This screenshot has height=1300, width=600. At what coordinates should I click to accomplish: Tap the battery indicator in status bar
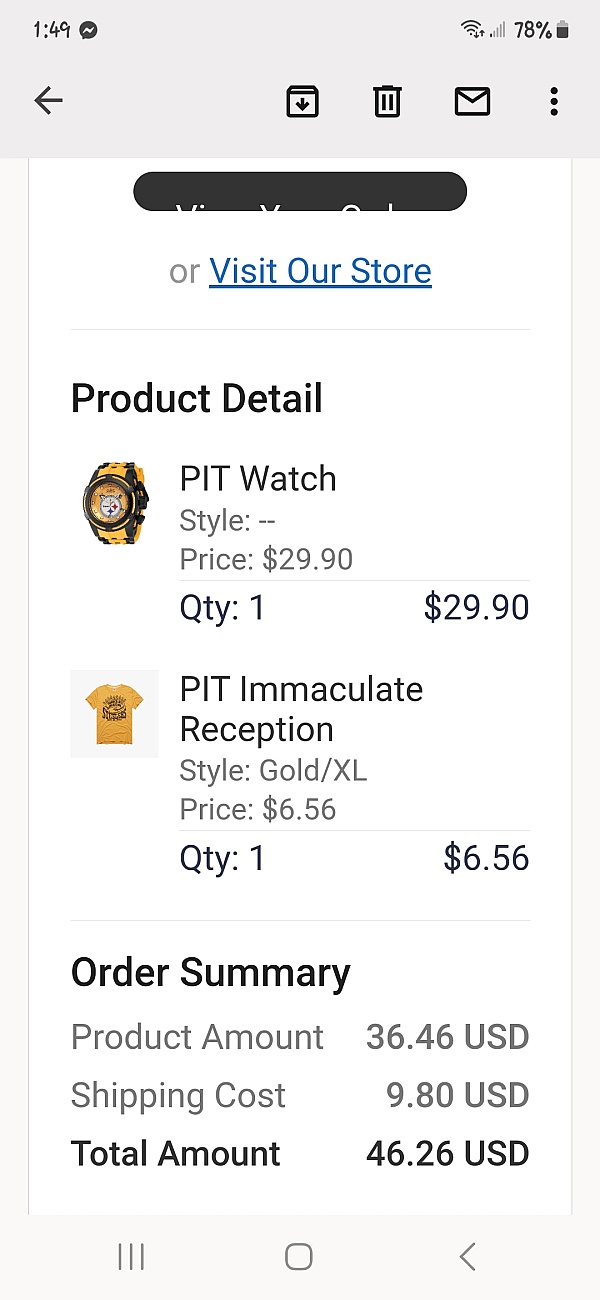pyautogui.click(x=563, y=30)
